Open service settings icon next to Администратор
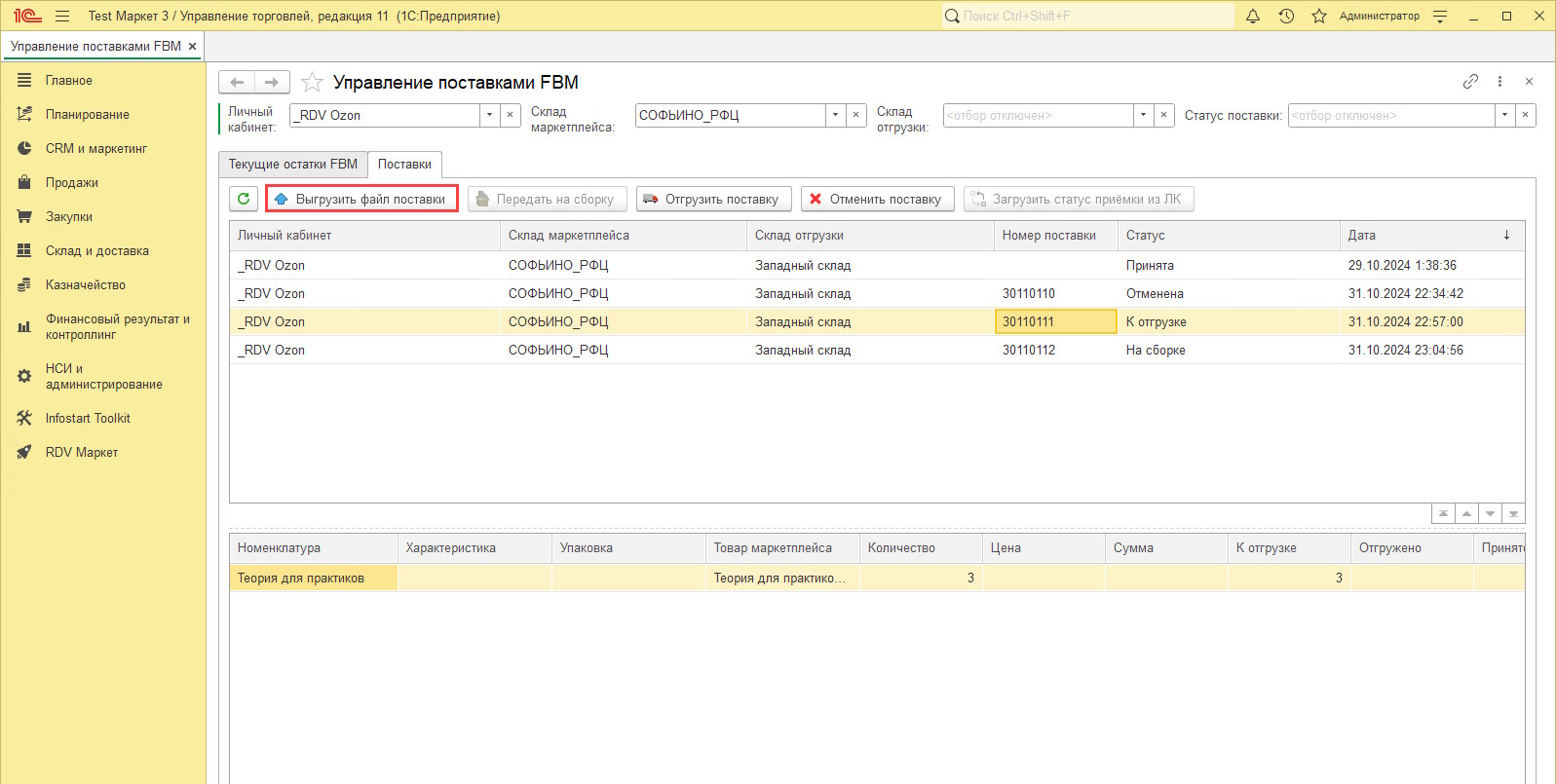 point(1440,16)
